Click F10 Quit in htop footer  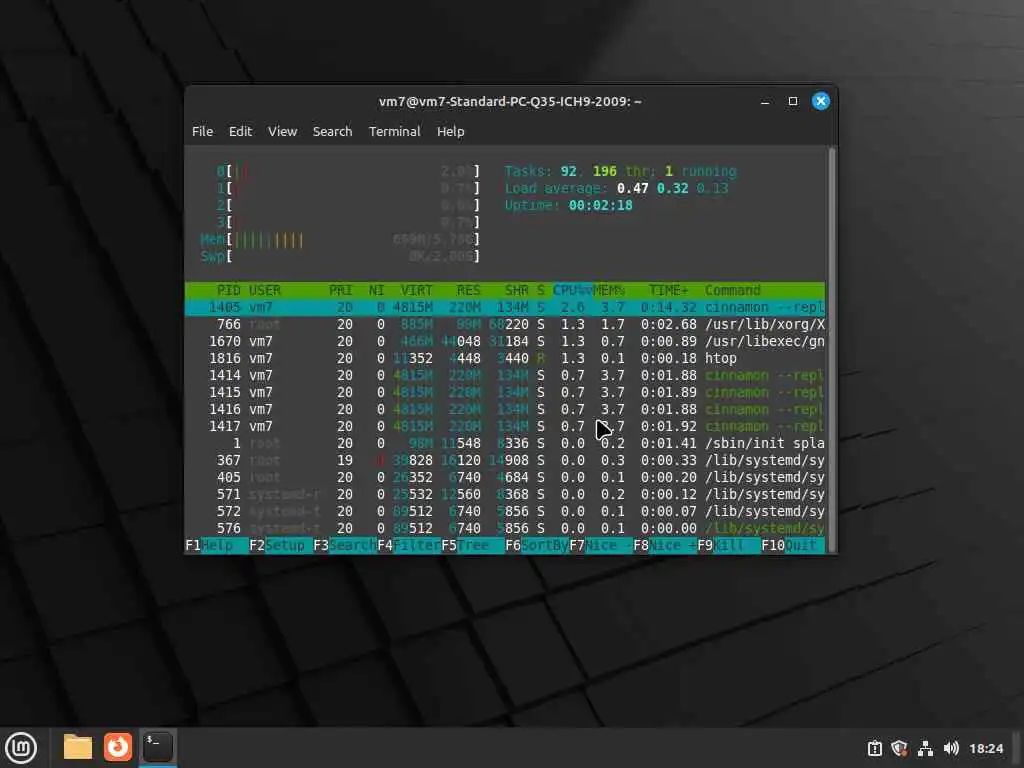(x=793, y=545)
